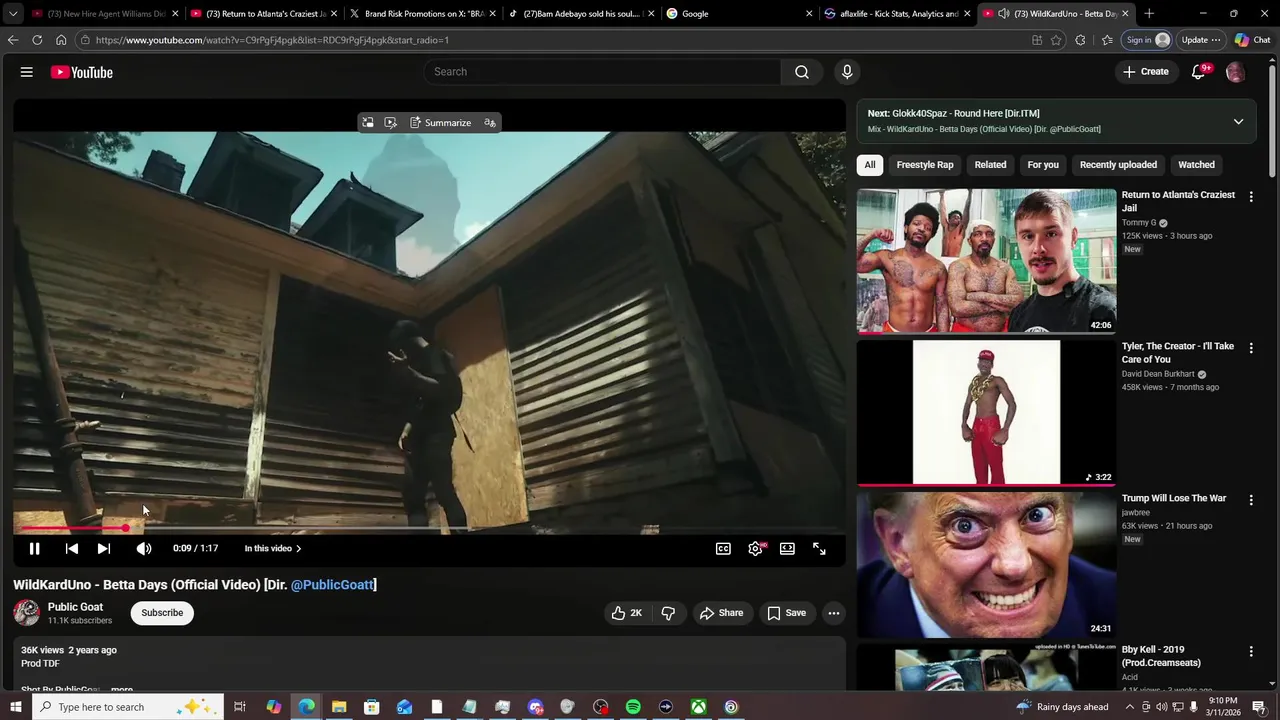Click the Sign in profile button
This screenshot has height=720, width=1280.
pos(1147,40)
